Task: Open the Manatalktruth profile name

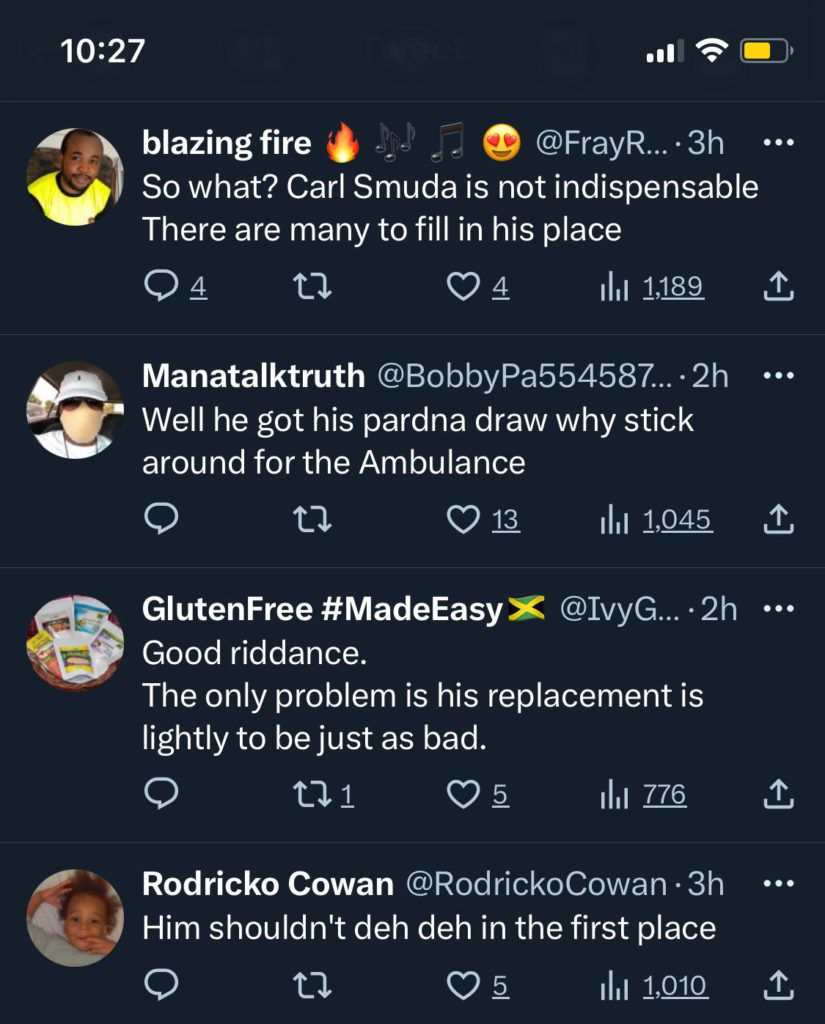Action: point(253,376)
